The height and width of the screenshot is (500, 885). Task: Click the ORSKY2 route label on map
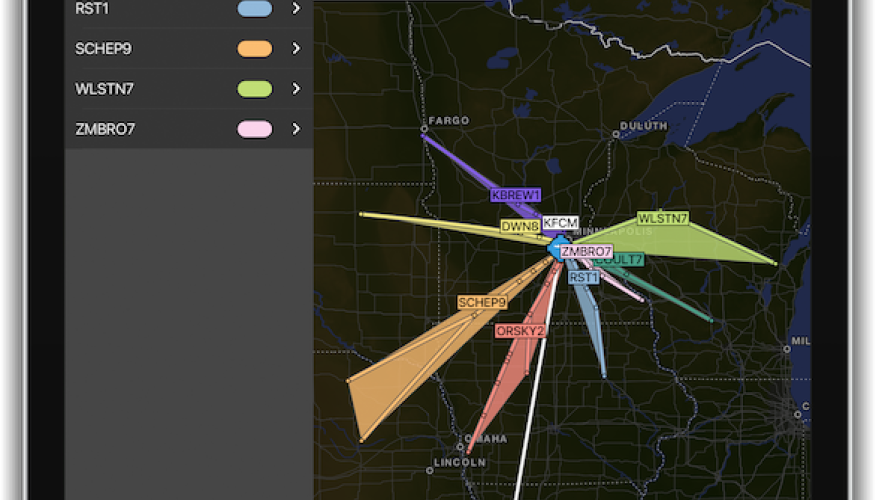[x=520, y=331]
